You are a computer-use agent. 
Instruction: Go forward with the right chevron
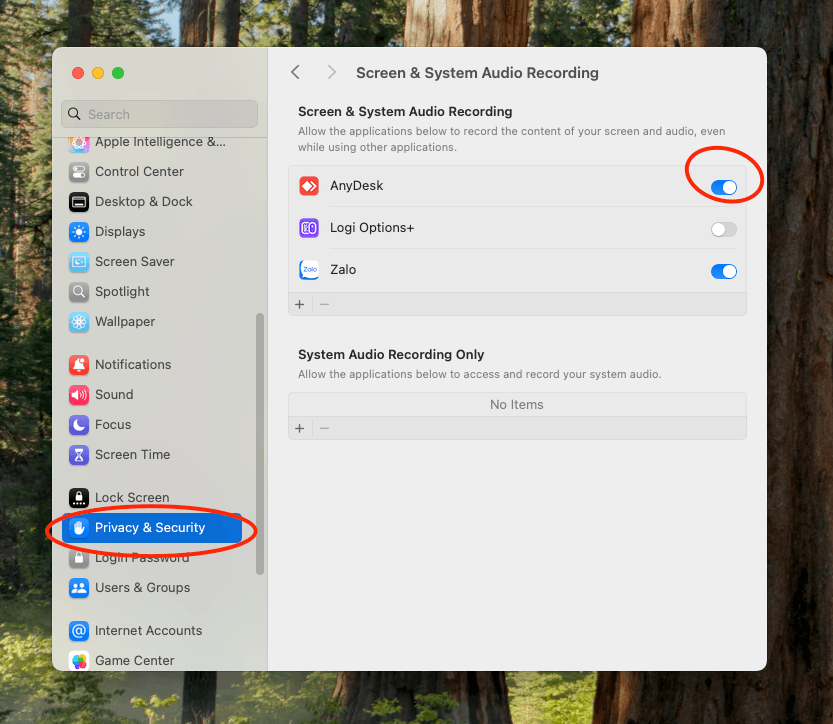coord(332,72)
